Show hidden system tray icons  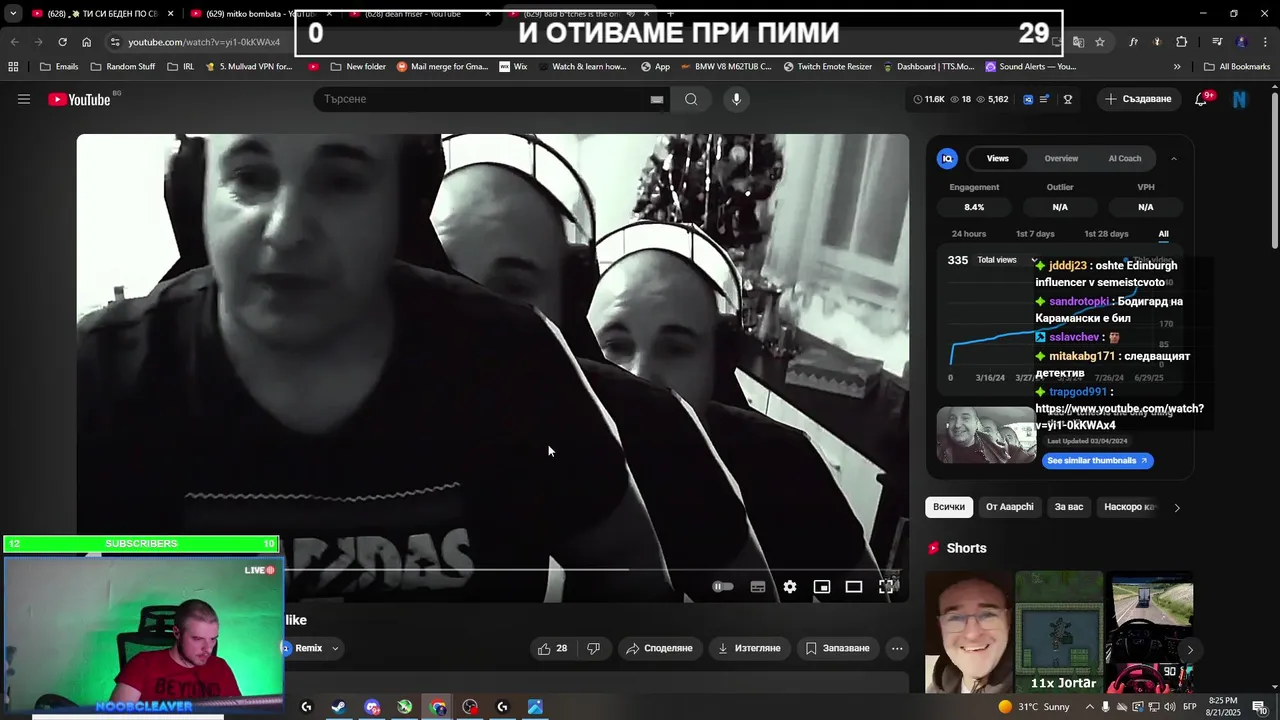pos(1090,707)
